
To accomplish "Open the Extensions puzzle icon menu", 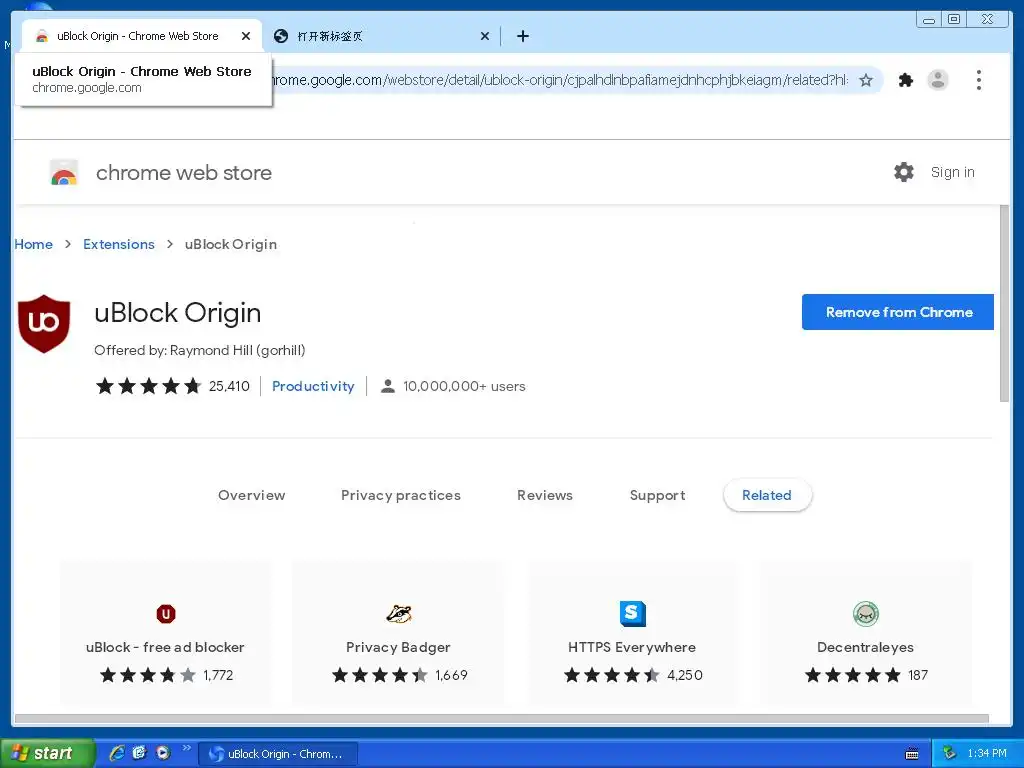I will click(x=905, y=80).
